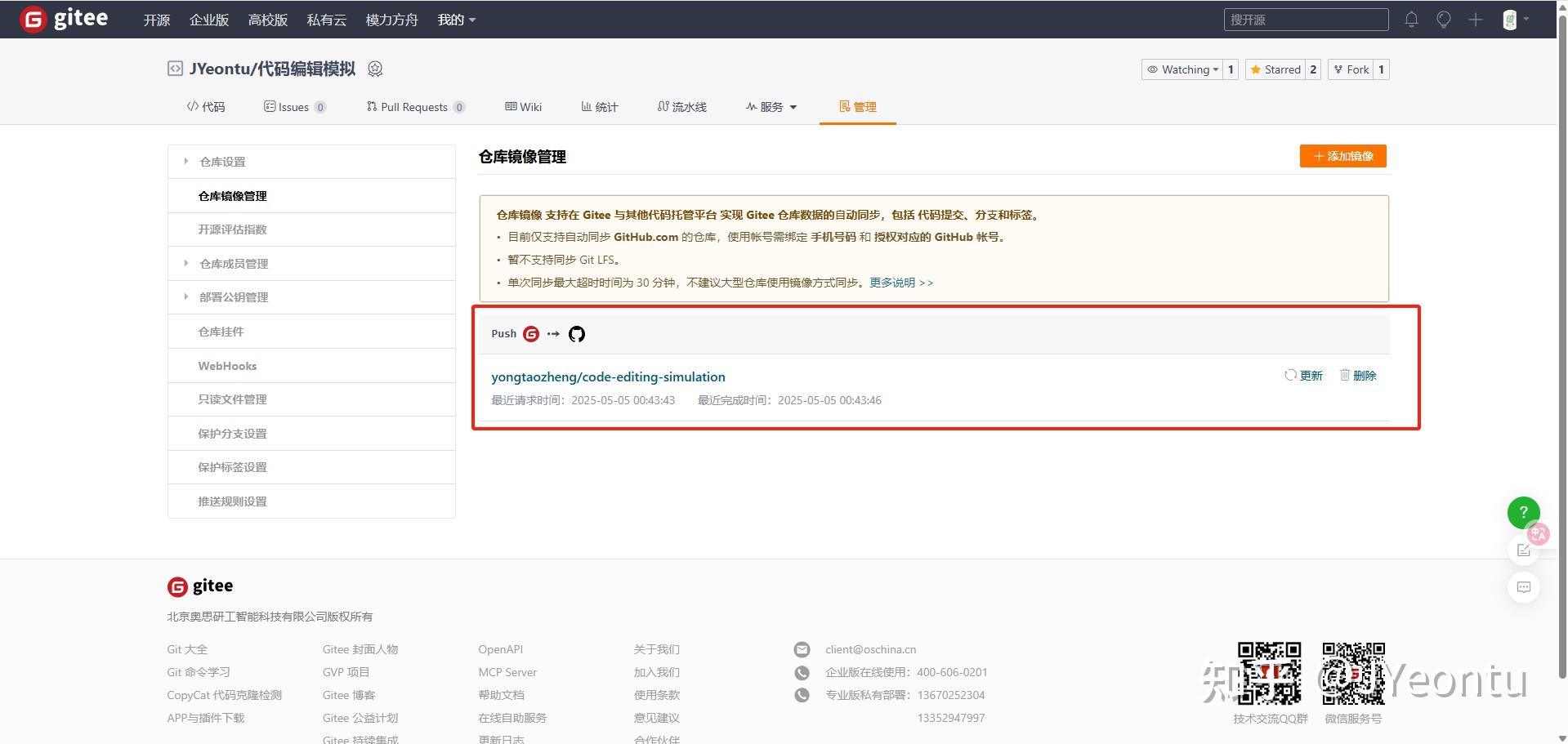
Task: Click the lightbulb icon in the top bar
Action: click(1443, 19)
